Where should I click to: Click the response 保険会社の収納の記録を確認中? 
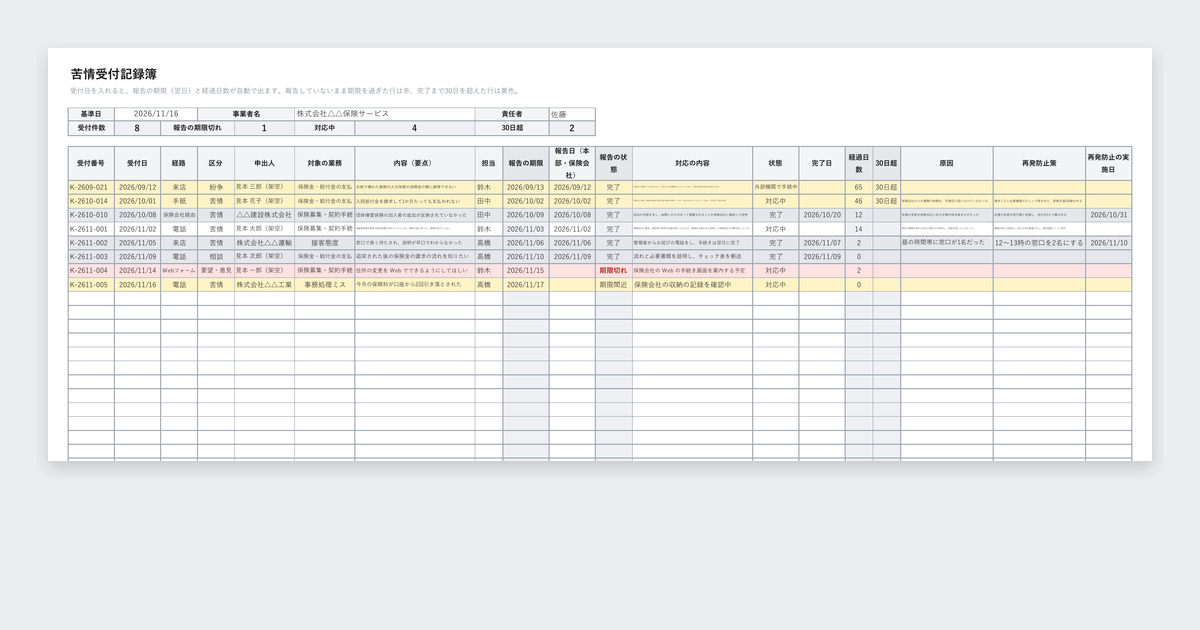coord(692,285)
